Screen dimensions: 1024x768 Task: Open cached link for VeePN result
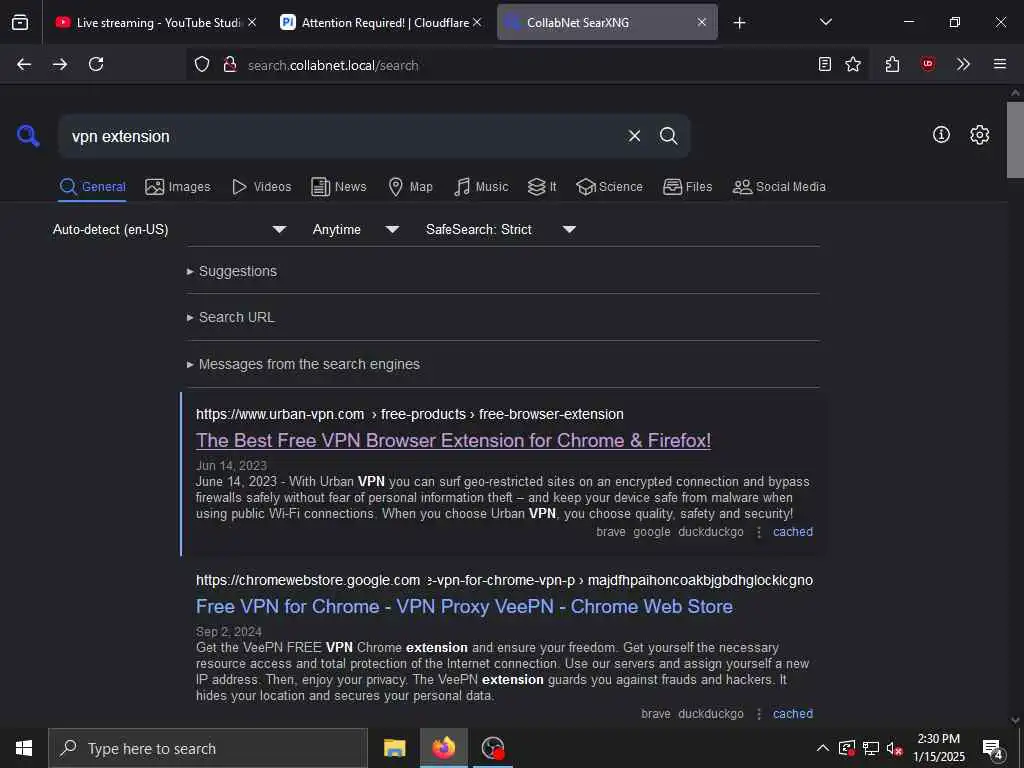pyautogui.click(x=793, y=714)
